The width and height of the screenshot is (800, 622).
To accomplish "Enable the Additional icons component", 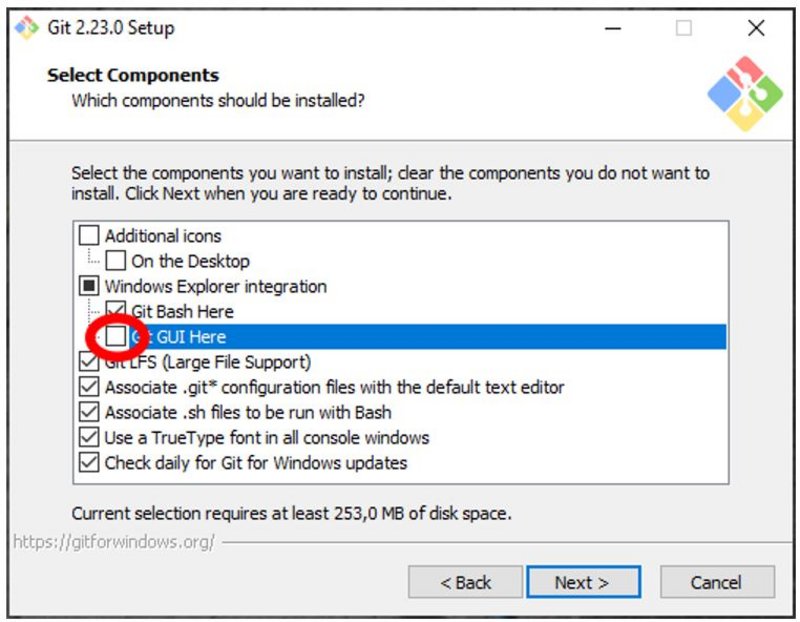I will pyautogui.click(x=89, y=236).
